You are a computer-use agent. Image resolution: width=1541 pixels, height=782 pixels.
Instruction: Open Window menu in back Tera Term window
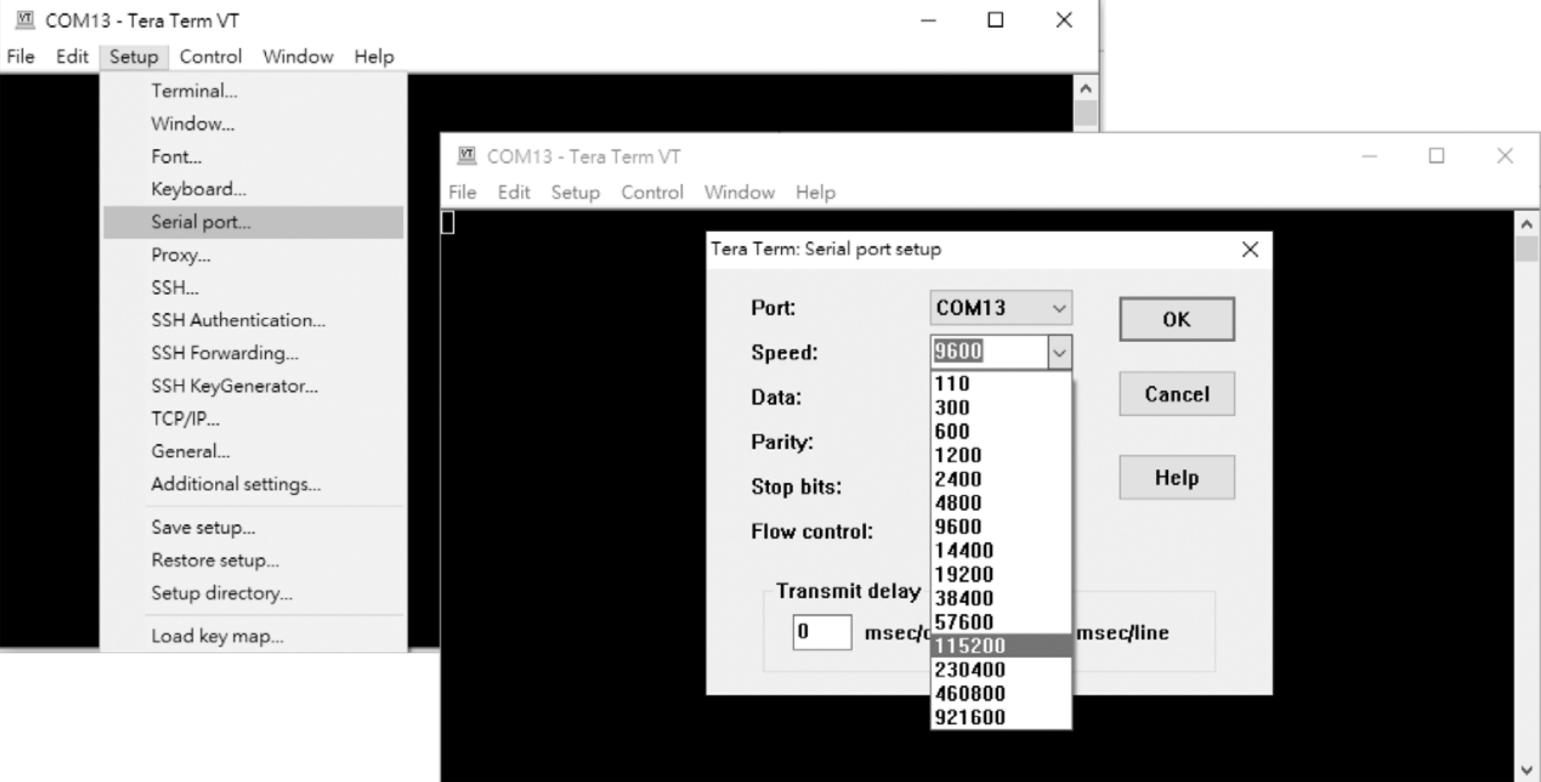[x=298, y=57]
